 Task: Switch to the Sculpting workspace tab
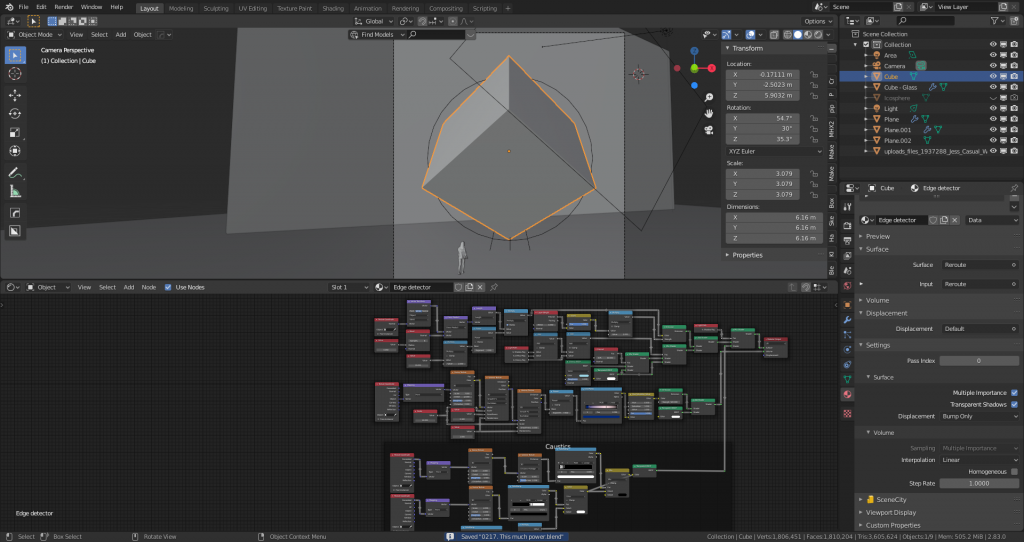tap(216, 8)
